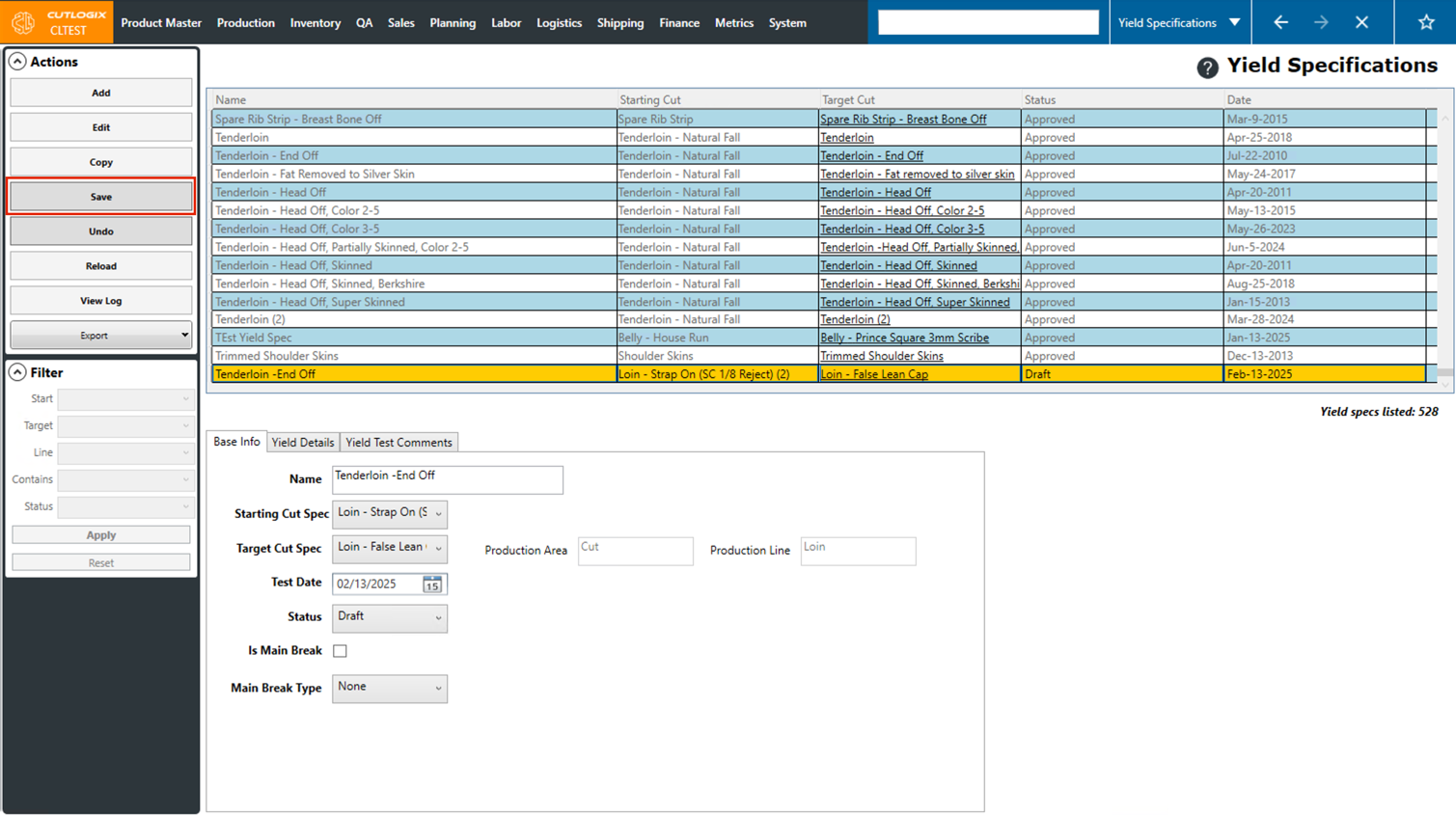Click the star favorites icon
This screenshot has height=815, width=1456.
coord(1426,22)
